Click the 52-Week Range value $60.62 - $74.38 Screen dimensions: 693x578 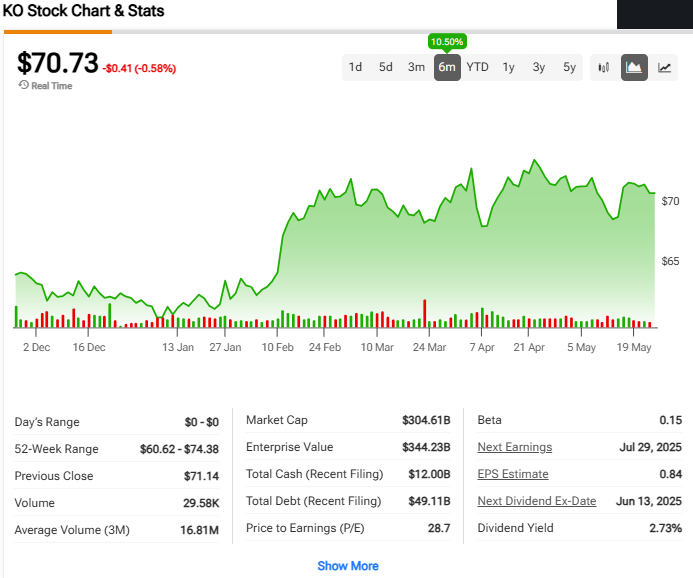179,449
